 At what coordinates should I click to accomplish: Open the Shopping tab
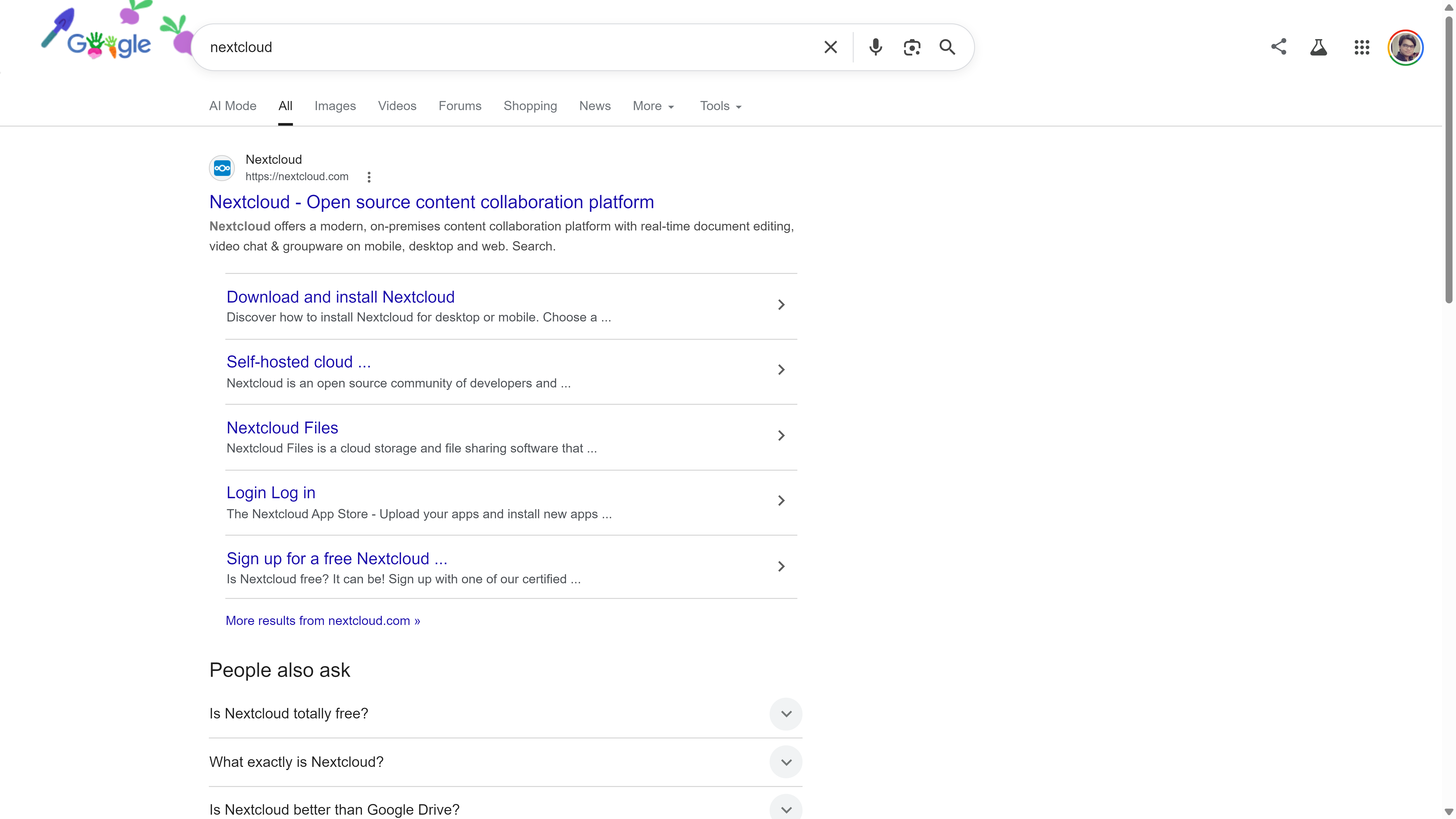pyautogui.click(x=530, y=106)
